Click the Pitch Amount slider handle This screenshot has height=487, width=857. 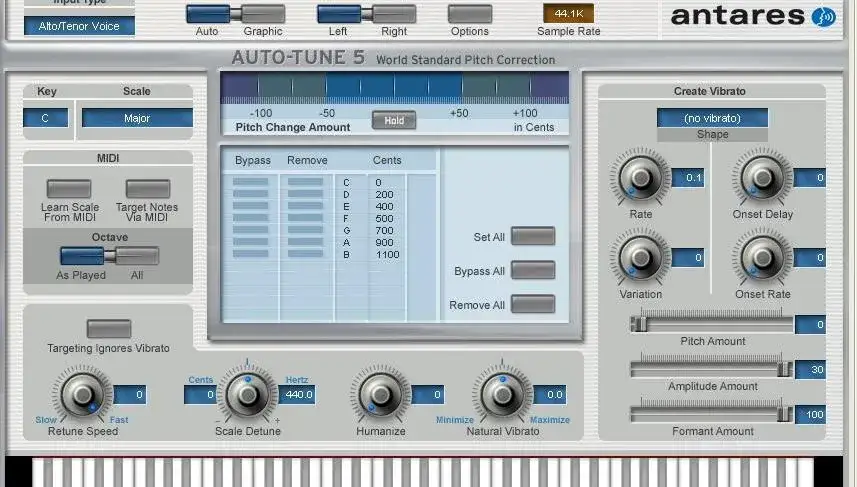click(x=639, y=324)
